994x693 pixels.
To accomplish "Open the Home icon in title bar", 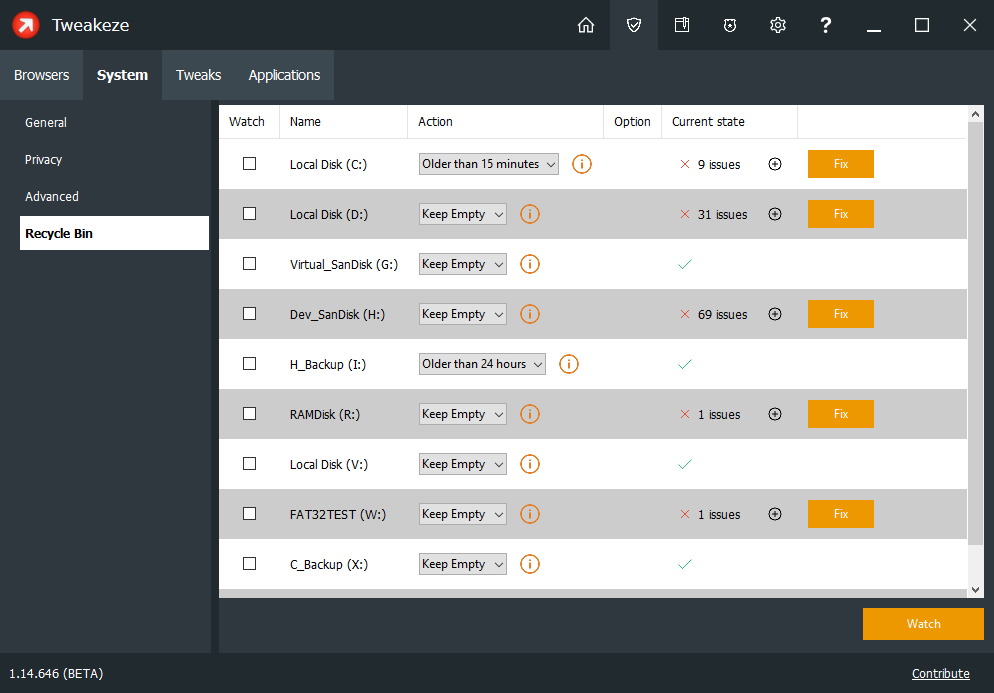I will click(586, 25).
